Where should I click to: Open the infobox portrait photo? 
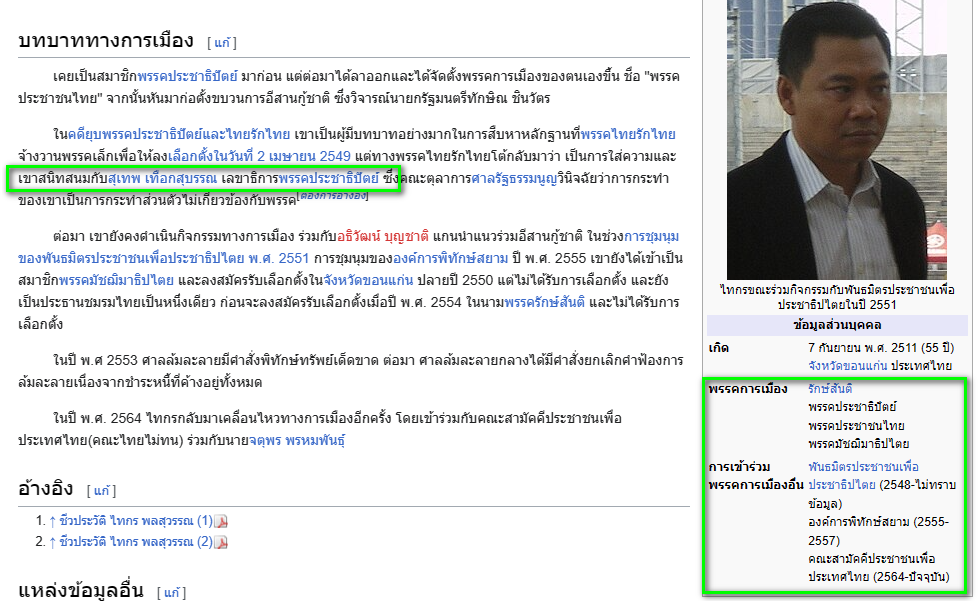pos(837,140)
